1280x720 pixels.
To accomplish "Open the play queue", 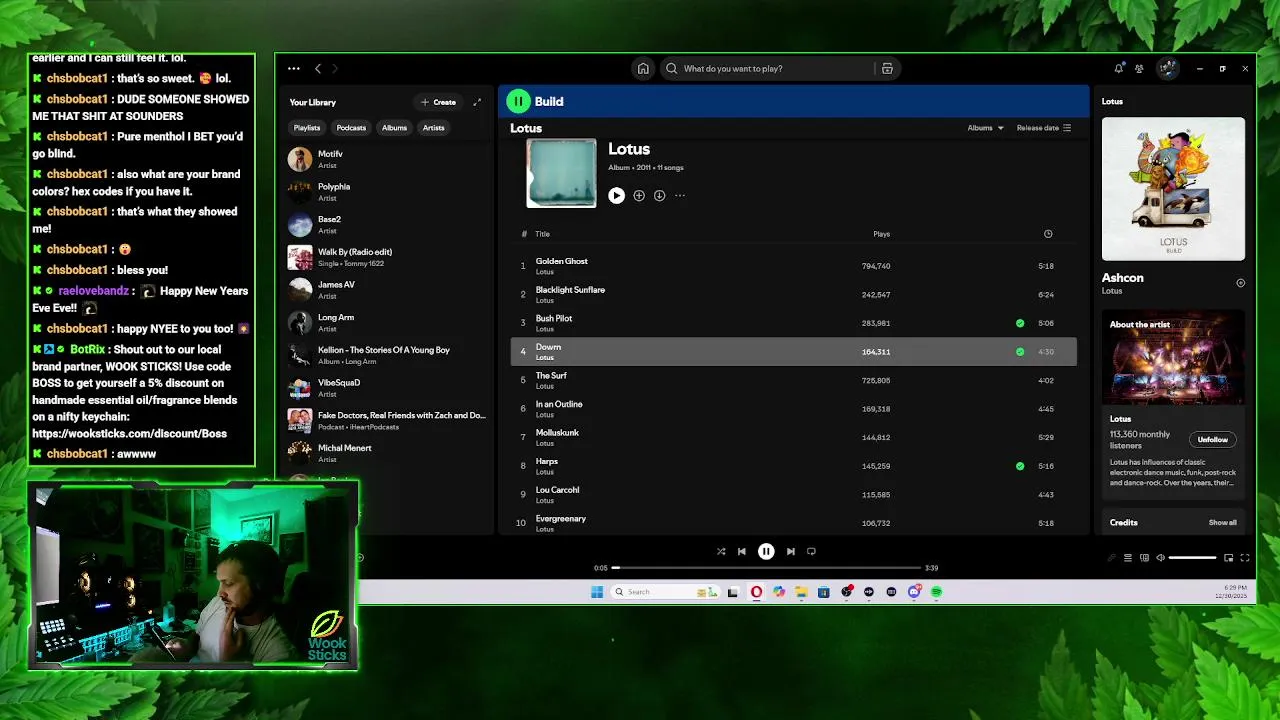I will pyautogui.click(x=1128, y=558).
